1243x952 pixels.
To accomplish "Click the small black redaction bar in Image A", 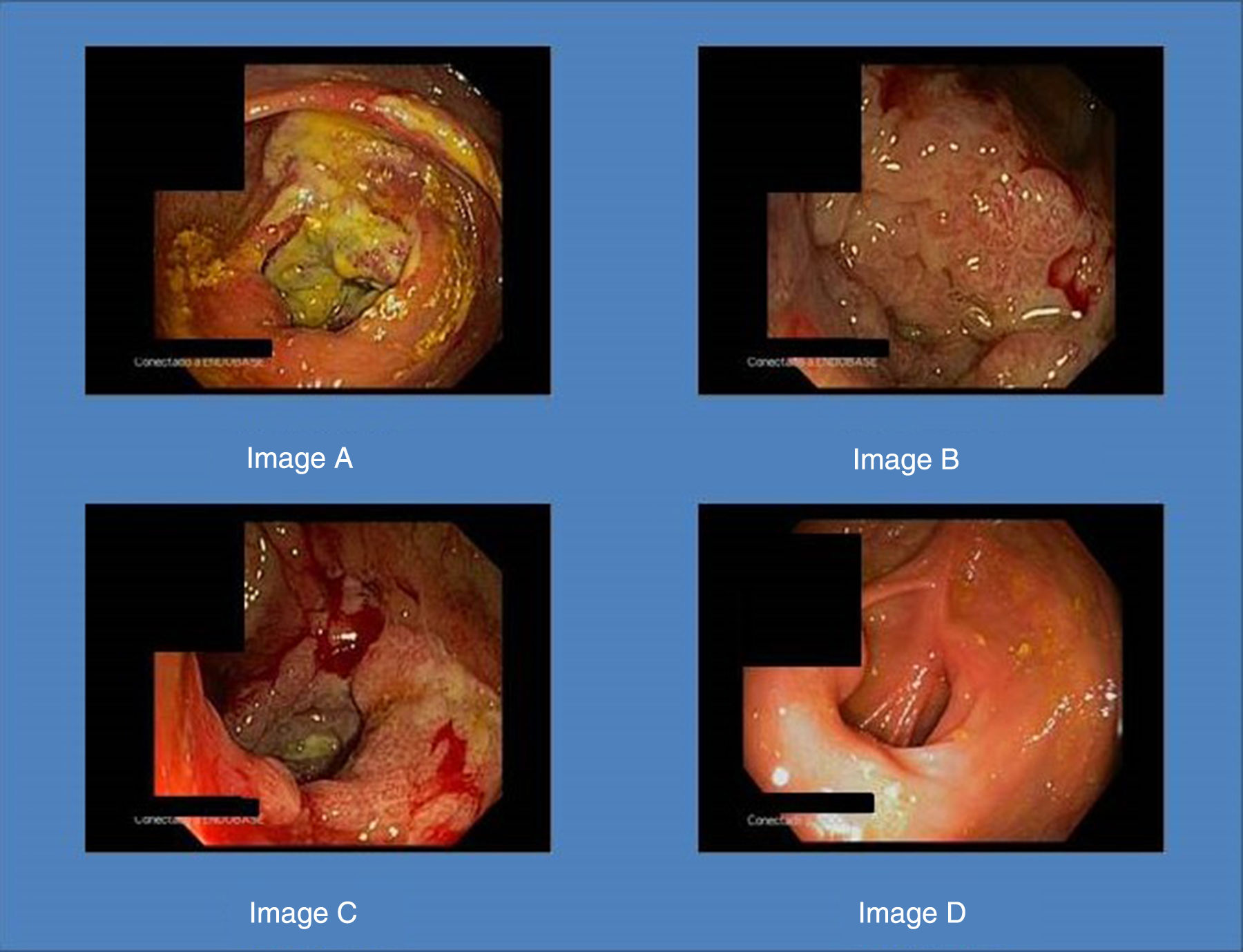I will click(x=213, y=348).
